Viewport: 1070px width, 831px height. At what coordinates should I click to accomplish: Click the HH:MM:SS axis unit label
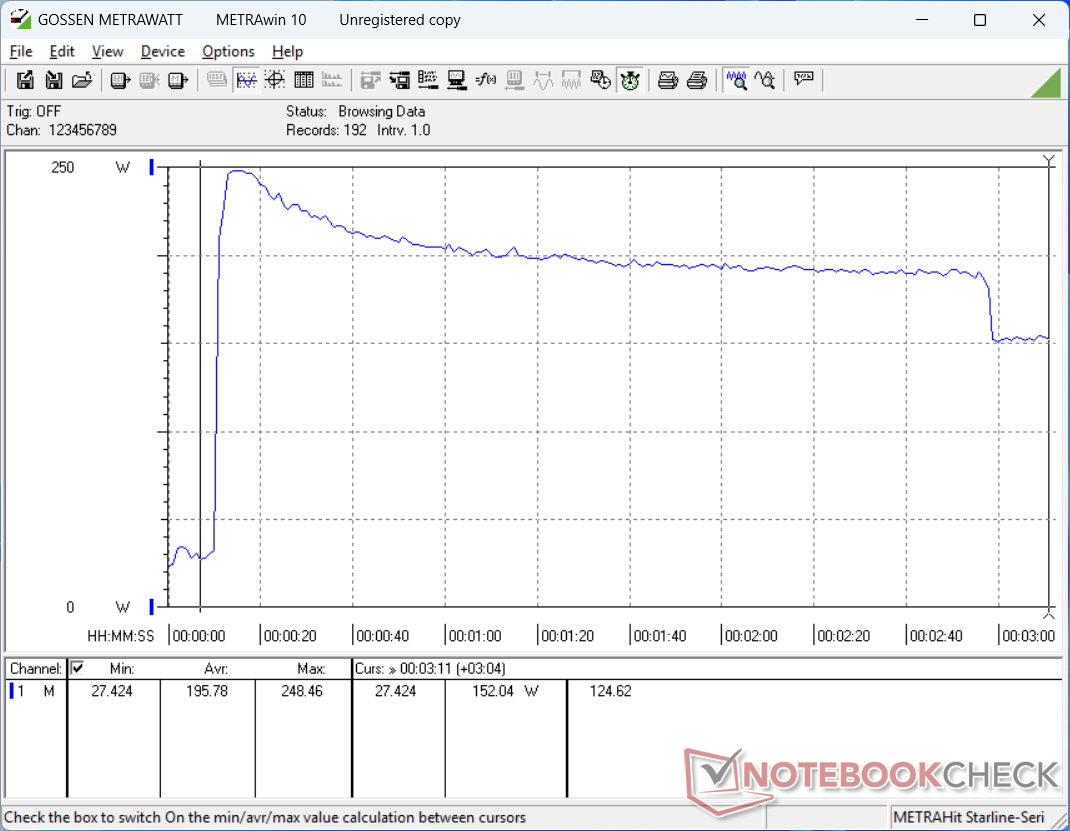(x=121, y=636)
